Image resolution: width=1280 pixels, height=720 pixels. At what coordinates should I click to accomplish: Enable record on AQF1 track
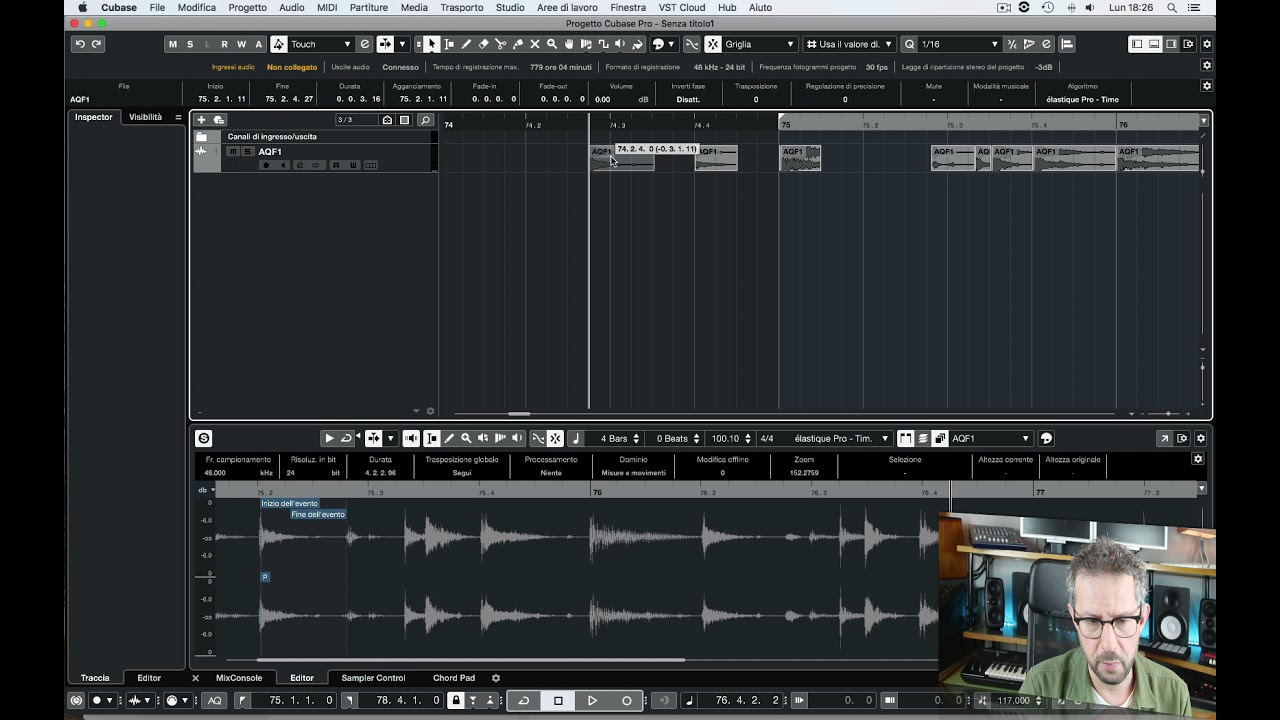(266, 165)
